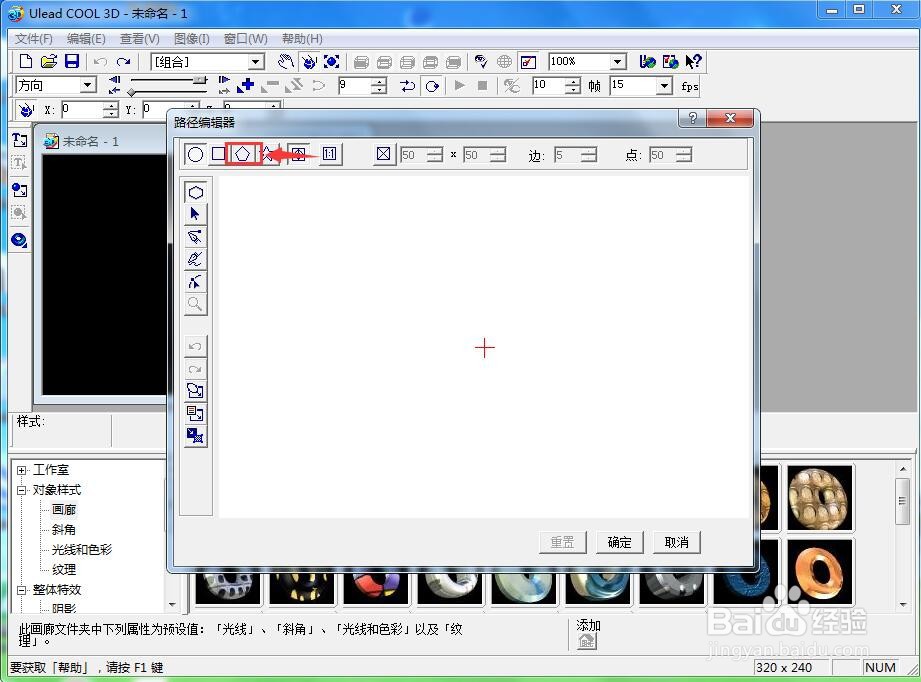Select the arrow pointer tool in Path Editor

point(196,214)
